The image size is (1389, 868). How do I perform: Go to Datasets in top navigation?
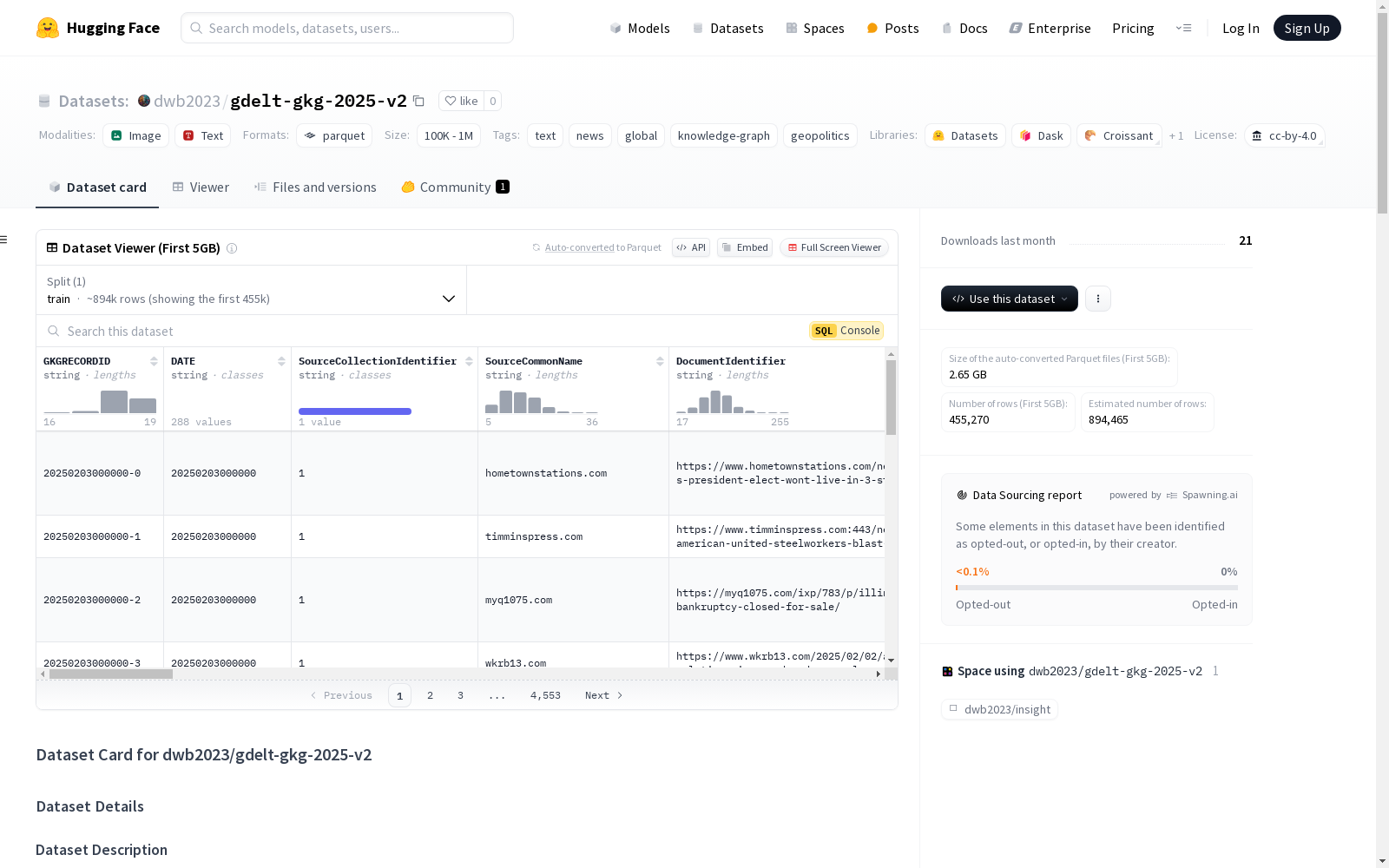[727, 28]
